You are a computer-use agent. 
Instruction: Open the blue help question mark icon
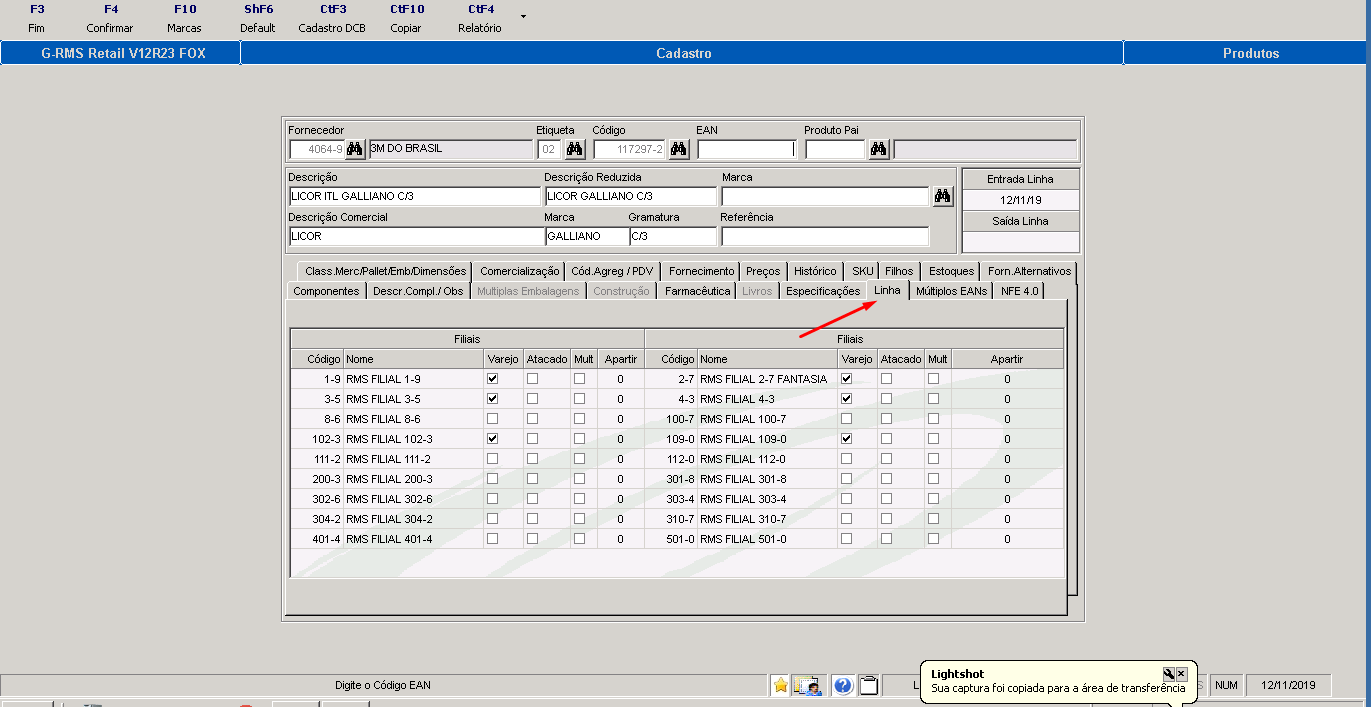click(x=843, y=685)
